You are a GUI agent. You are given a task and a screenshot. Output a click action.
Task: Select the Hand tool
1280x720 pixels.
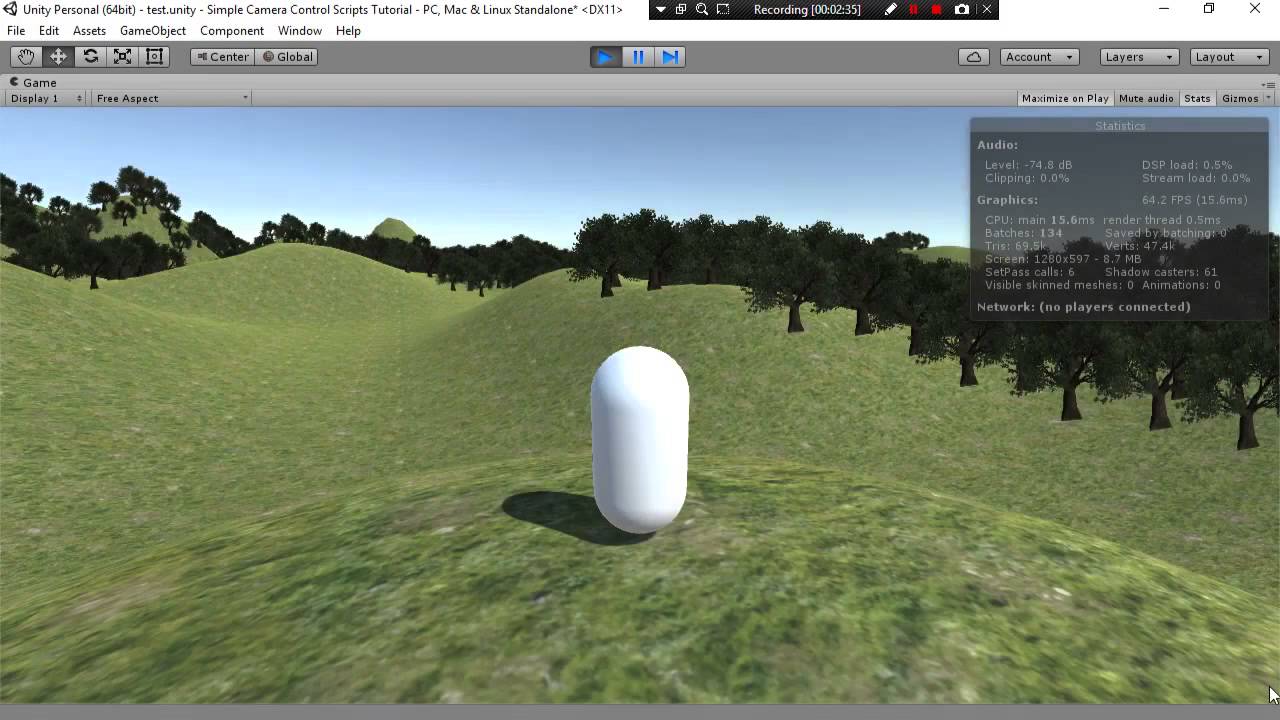26,57
